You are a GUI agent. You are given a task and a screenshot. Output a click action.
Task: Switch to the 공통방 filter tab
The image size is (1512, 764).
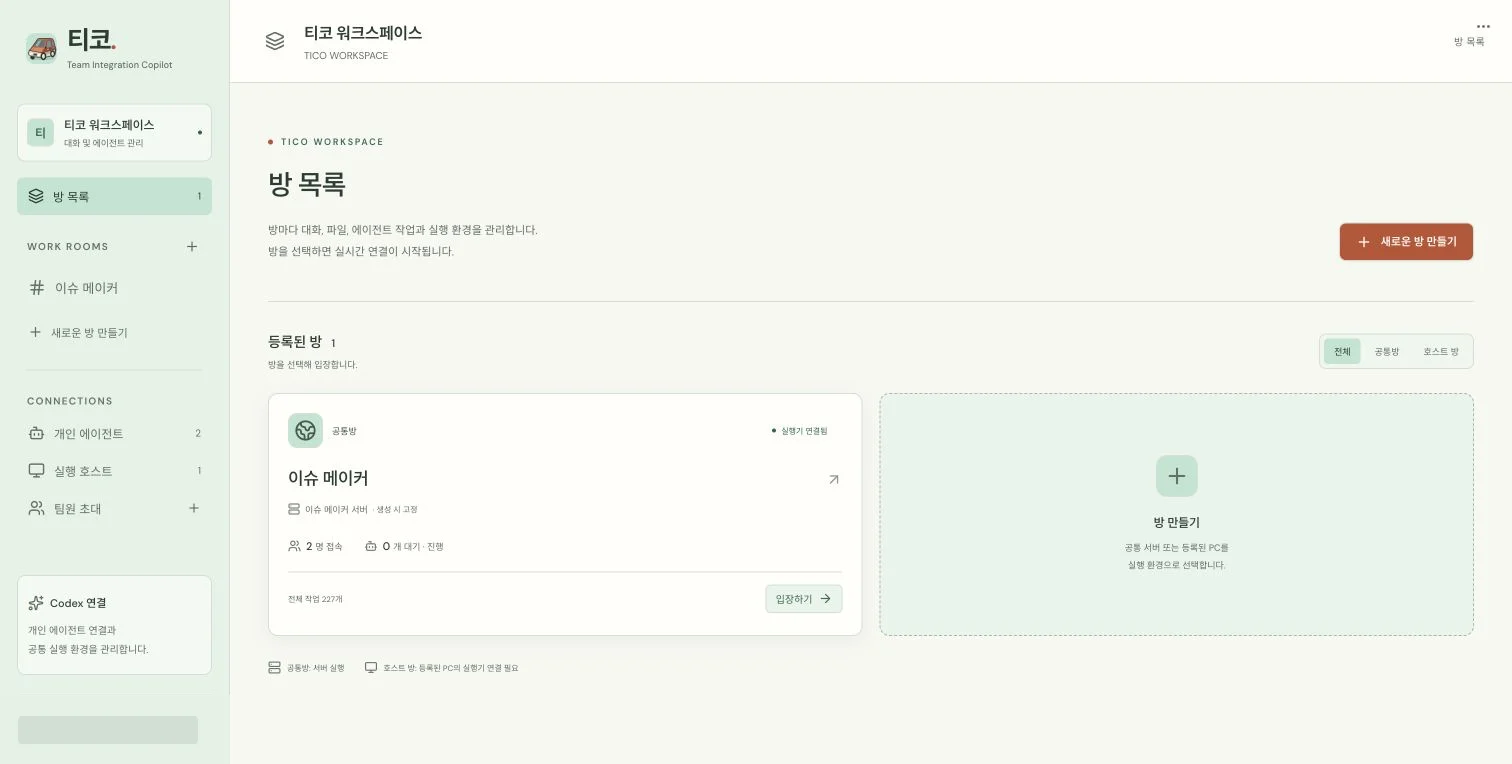(x=1387, y=351)
